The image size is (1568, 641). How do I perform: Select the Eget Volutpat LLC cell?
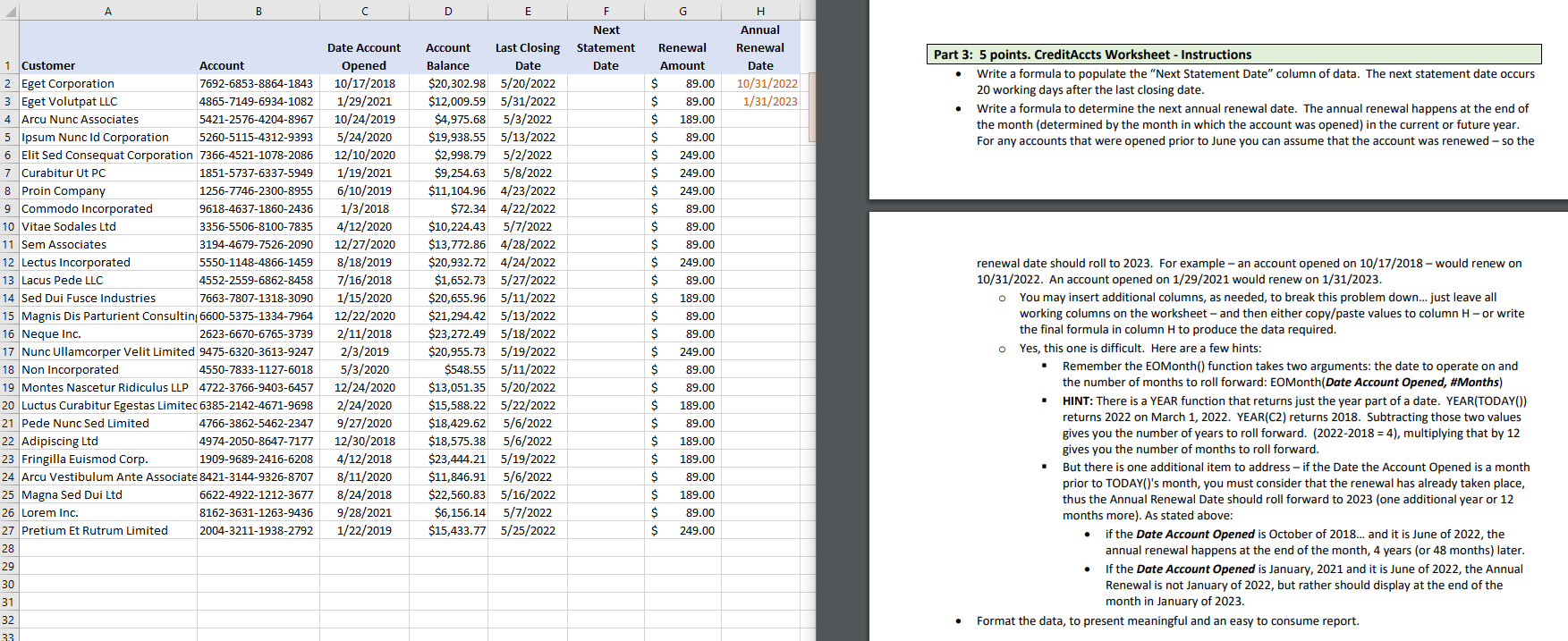tap(108, 101)
